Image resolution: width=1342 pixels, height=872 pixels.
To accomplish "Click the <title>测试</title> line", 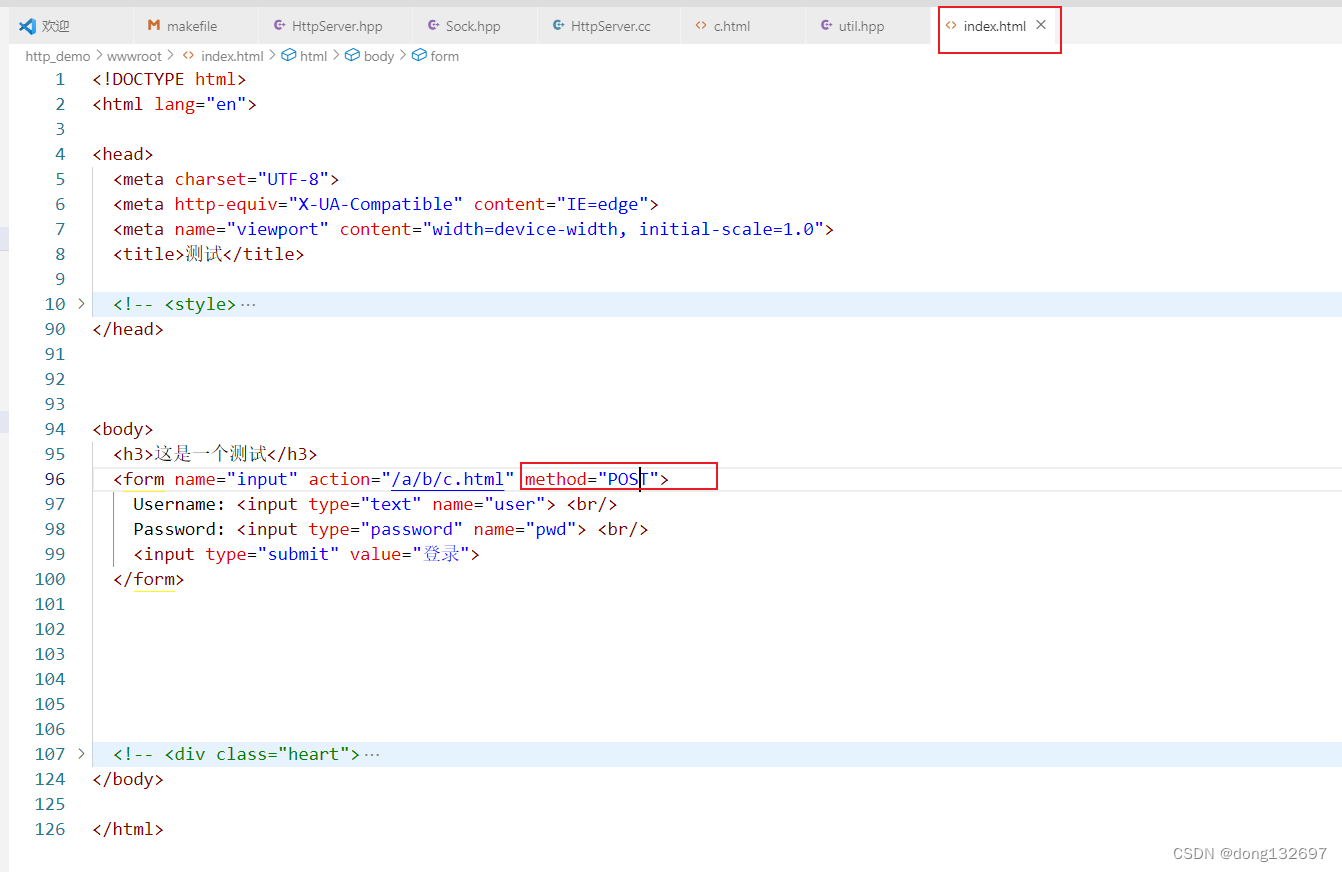I will [x=209, y=254].
